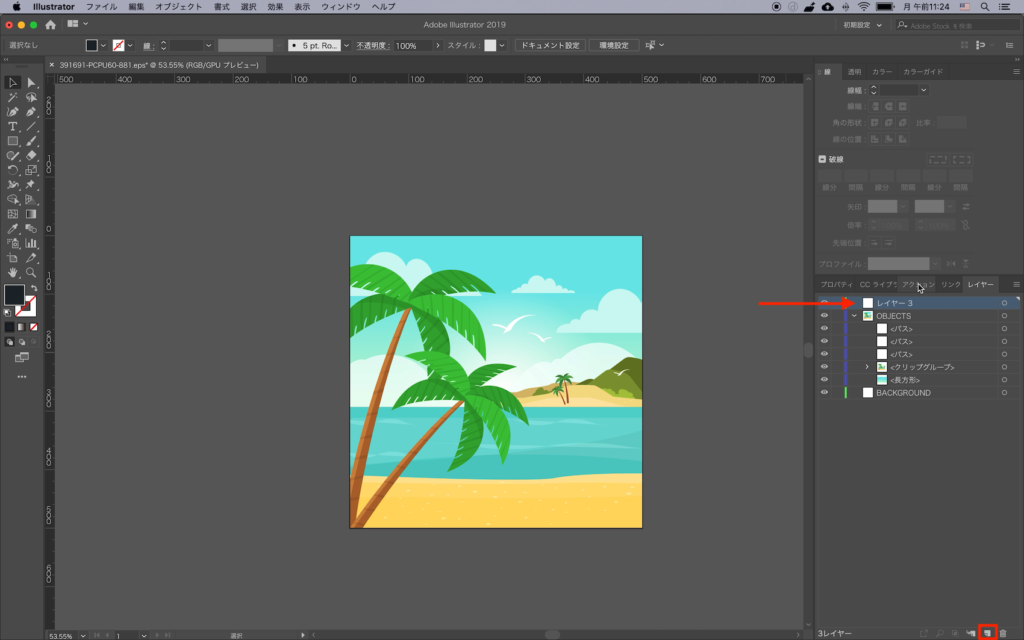Select the Zoom magnifier tool
This screenshot has width=1024, height=640.
coord(32,272)
